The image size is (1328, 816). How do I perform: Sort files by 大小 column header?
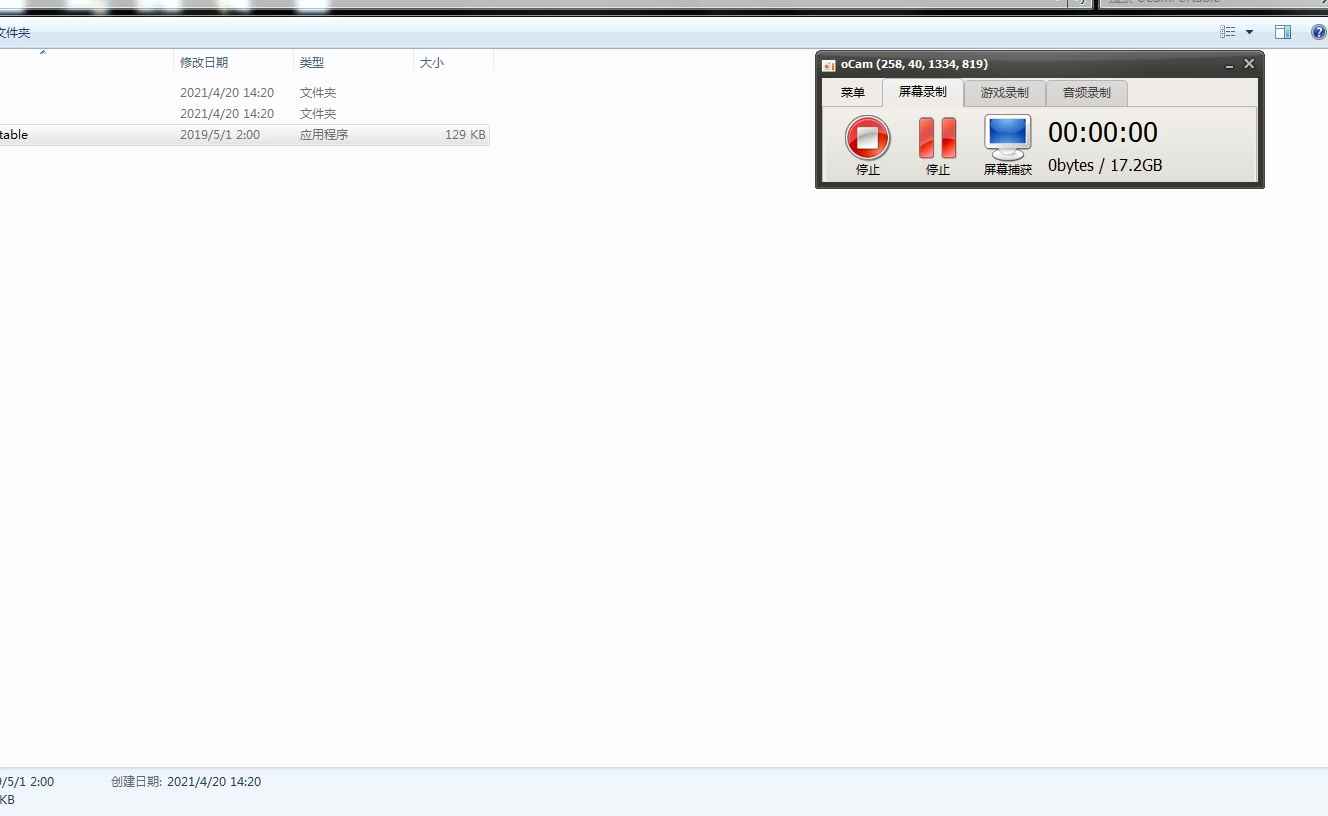431,62
